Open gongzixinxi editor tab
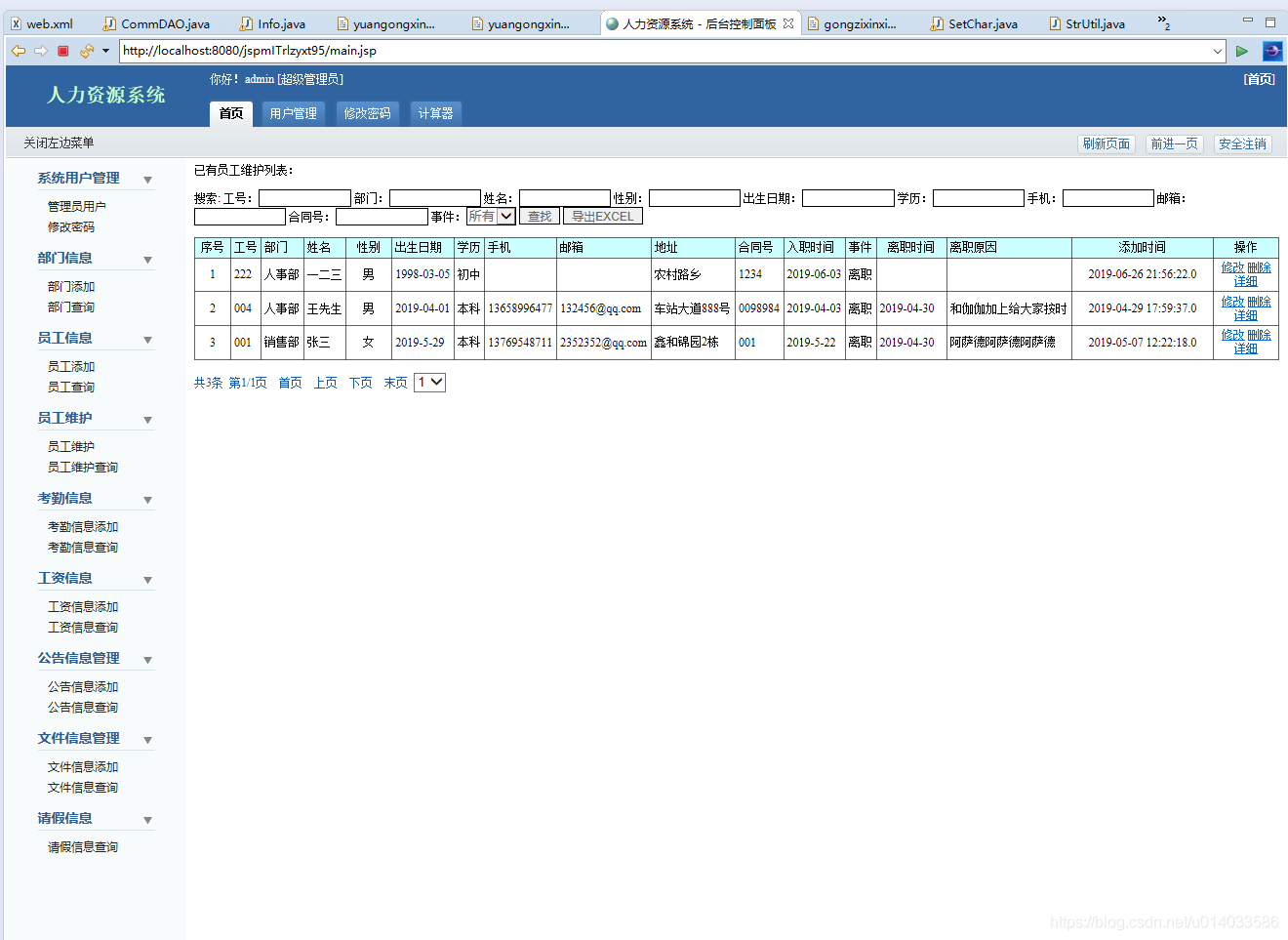Screen dimensions: 1288x940 [851, 23]
